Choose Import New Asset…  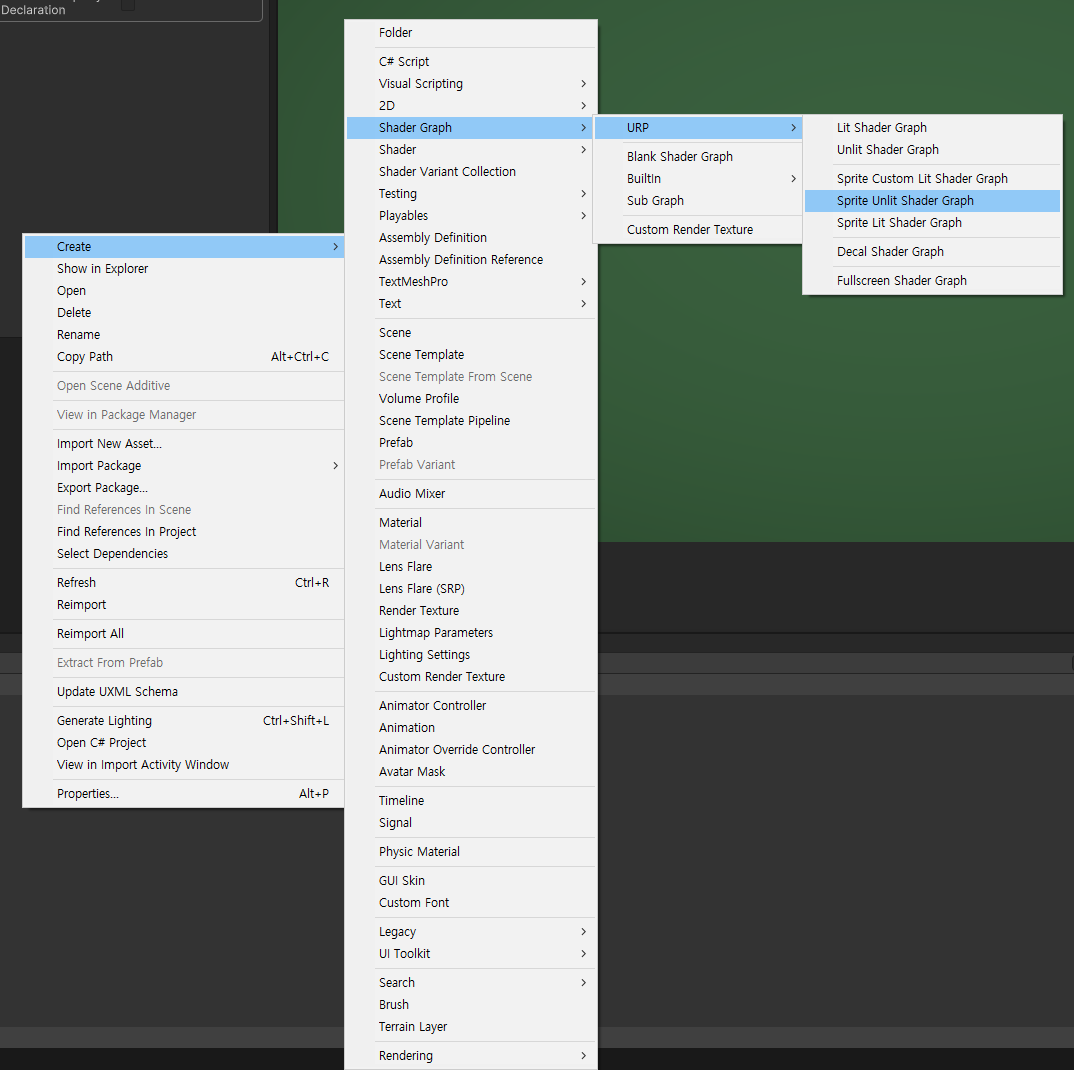[184, 444]
